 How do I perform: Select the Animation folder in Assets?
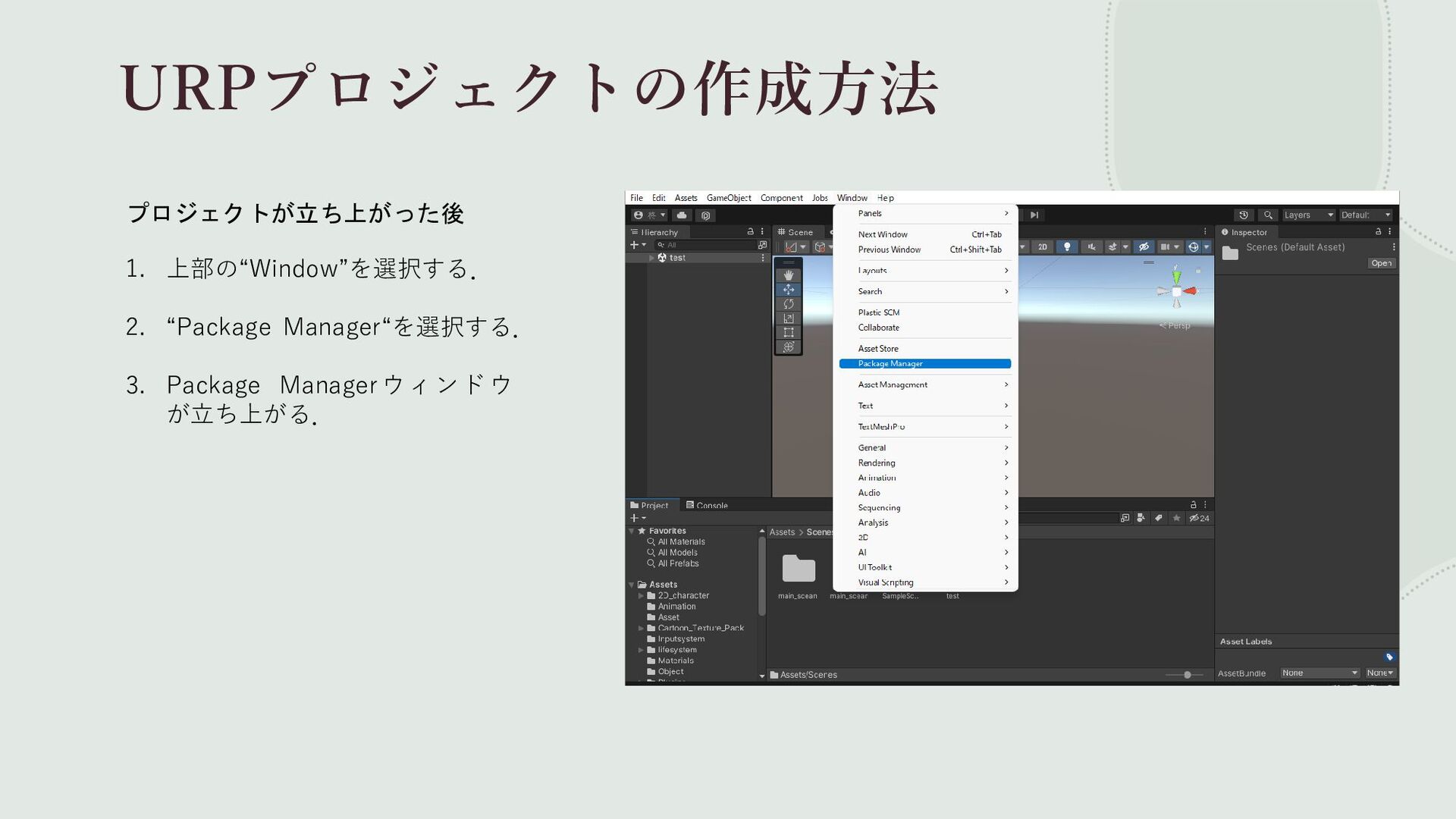click(671, 607)
